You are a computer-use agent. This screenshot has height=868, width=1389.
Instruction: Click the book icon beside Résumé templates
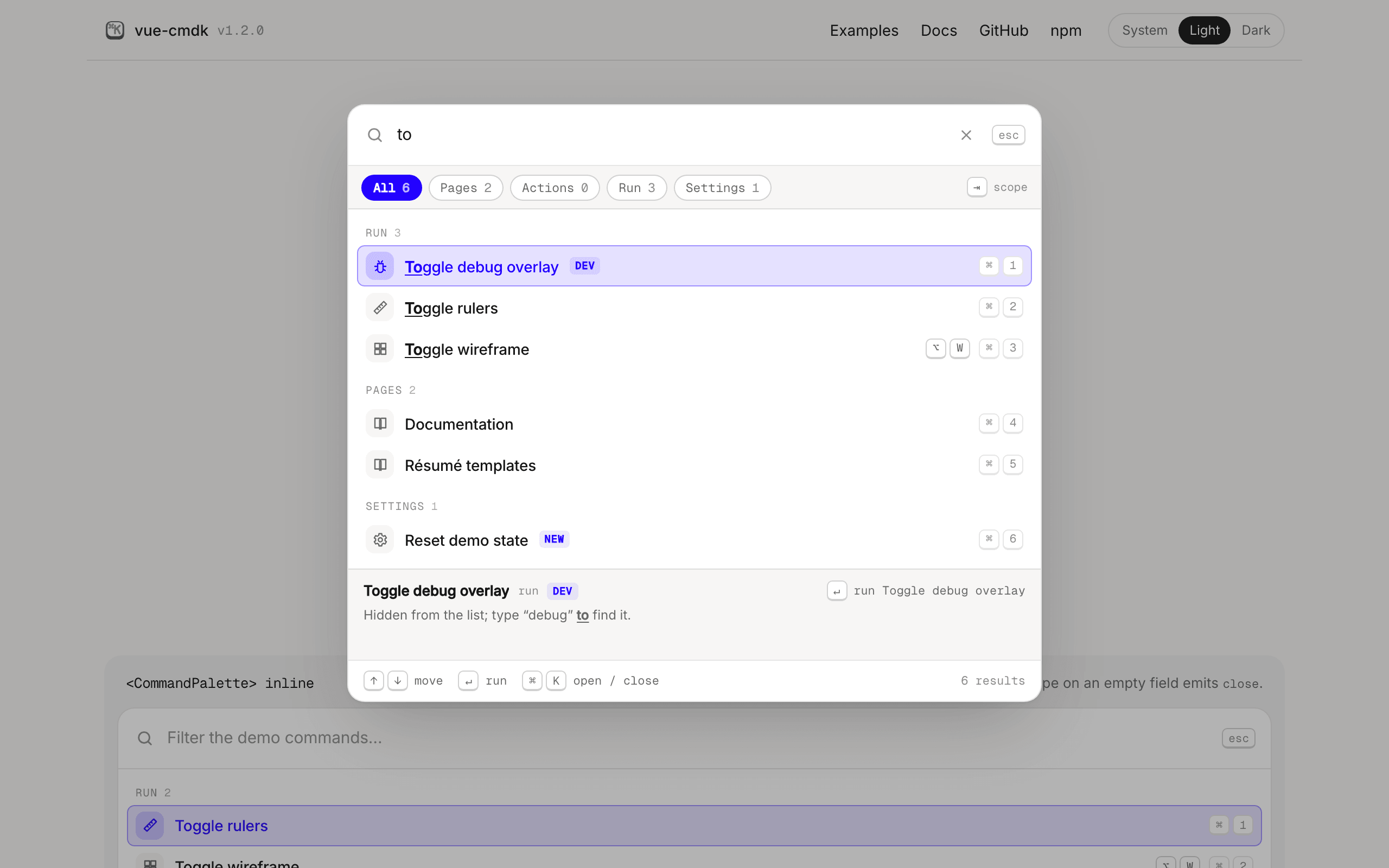pyautogui.click(x=380, y=464)
